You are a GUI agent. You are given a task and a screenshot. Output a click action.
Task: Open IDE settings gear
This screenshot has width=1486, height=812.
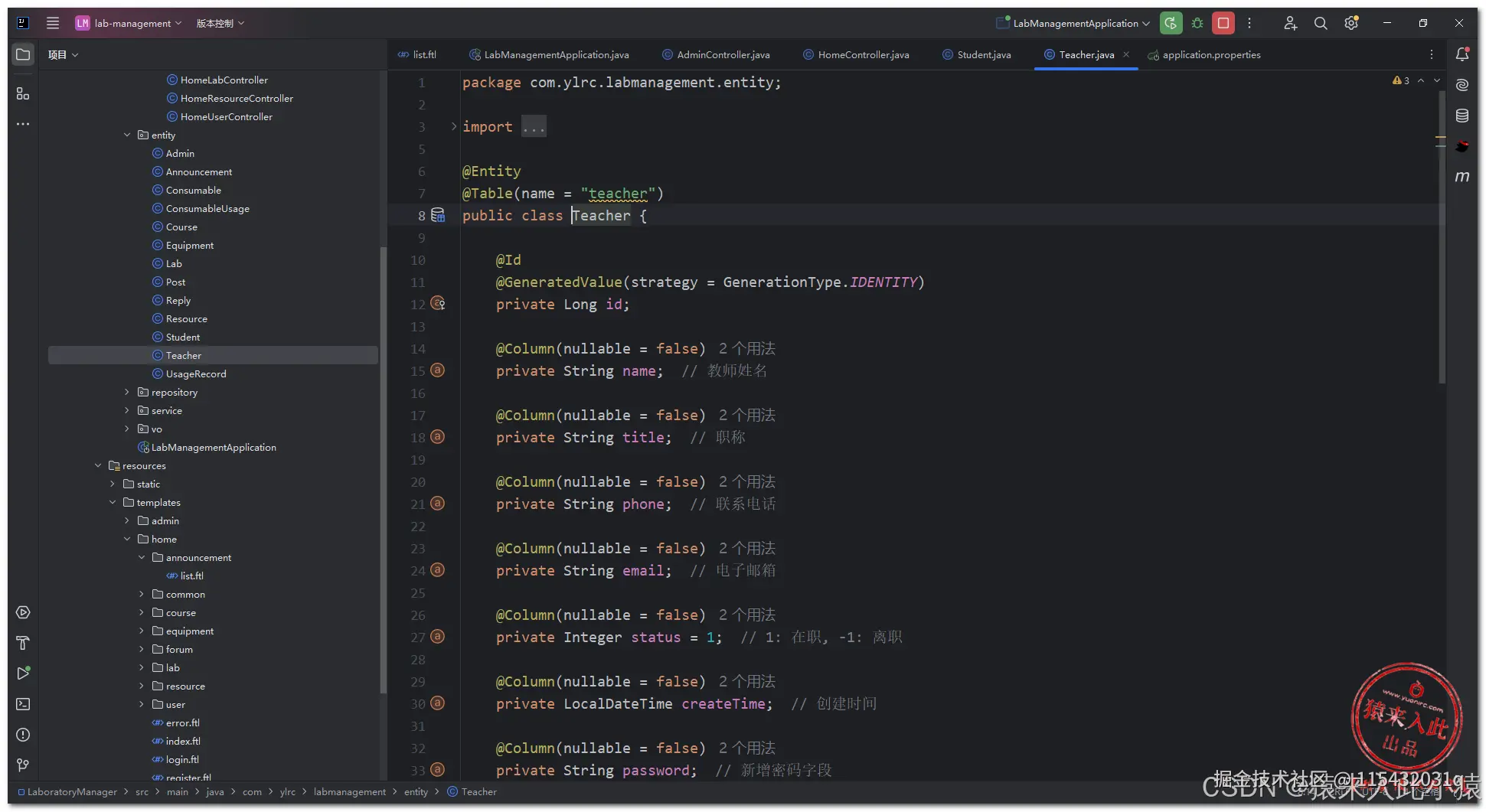click(1351, 23)
